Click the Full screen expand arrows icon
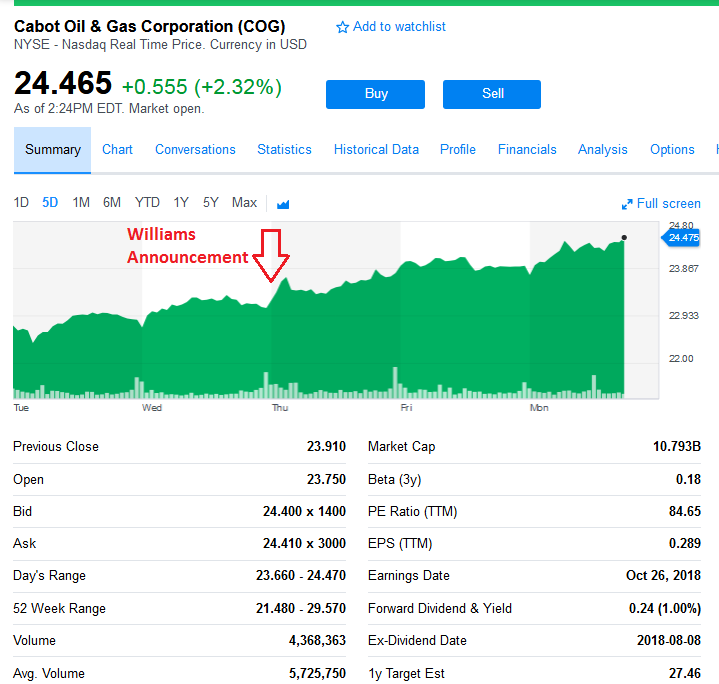The image size is (719, 684). [x=627, y=204]
